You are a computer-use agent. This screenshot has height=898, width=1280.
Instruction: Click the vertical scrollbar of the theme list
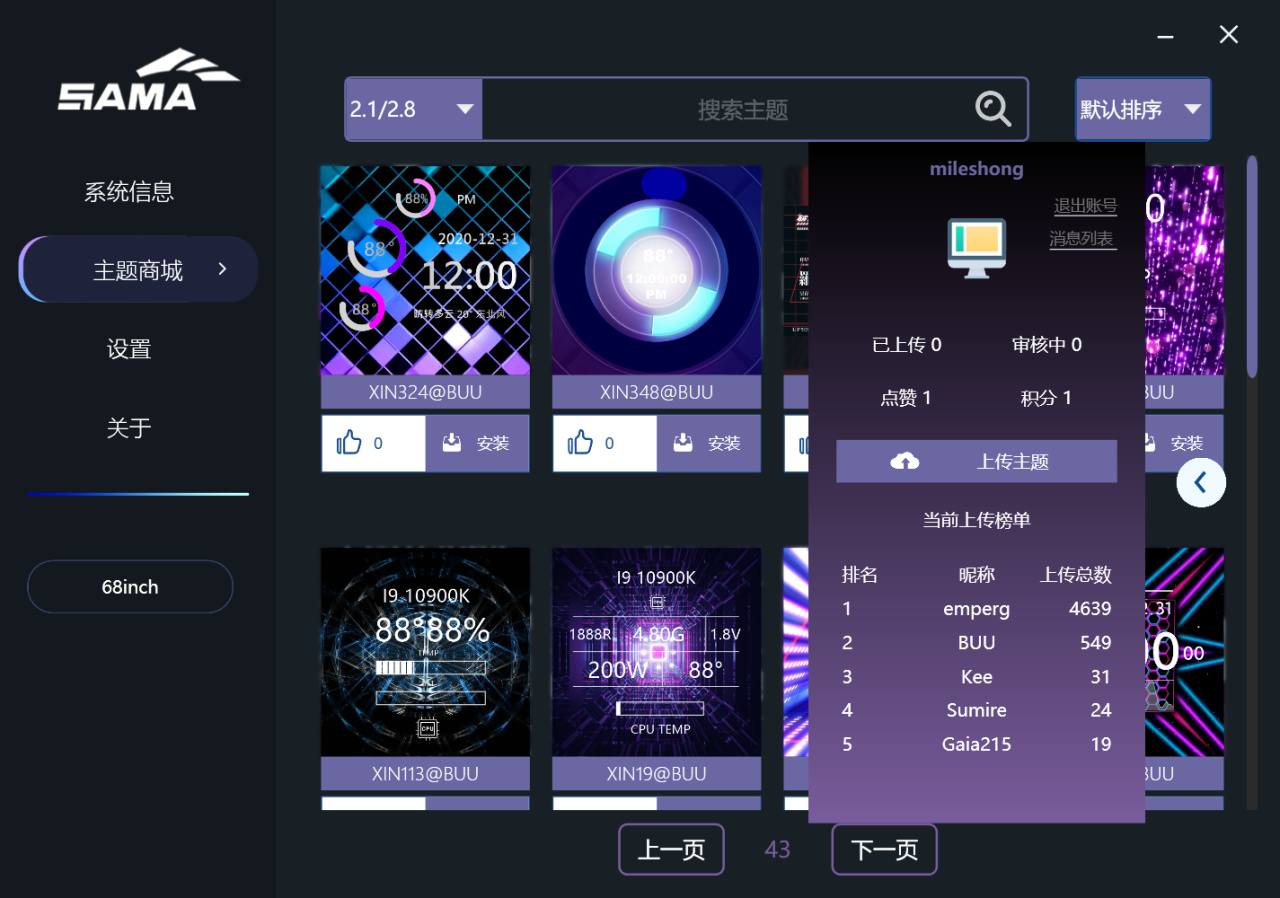[x=1251, y=266]
